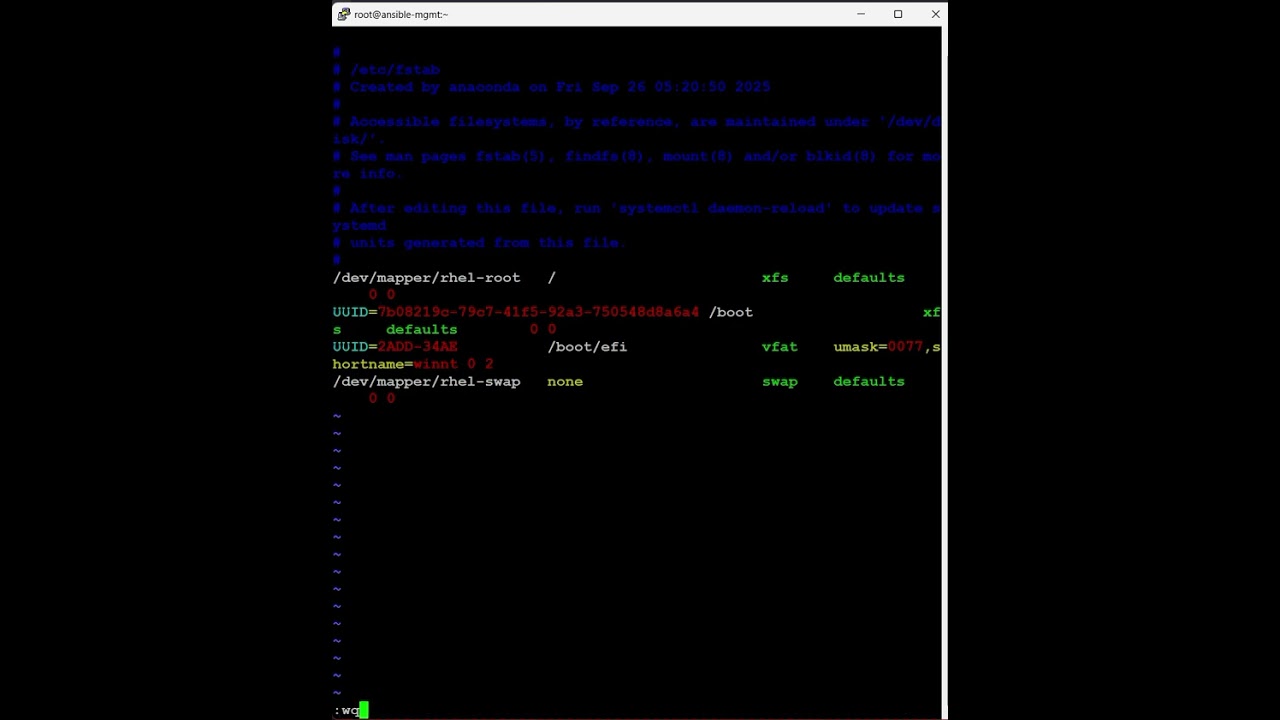
Task: Click the umask=0077 option
Action: (x=878, y=347)
